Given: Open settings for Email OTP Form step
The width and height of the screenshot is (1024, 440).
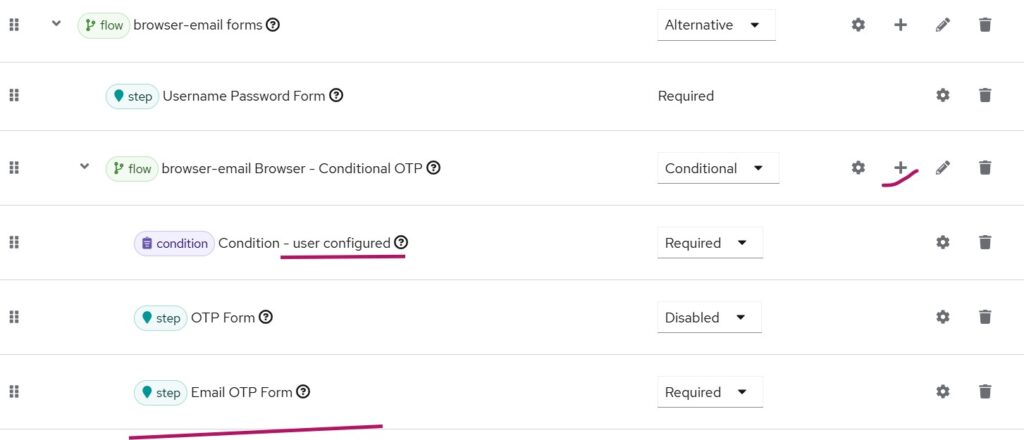Looking at the screenshot, I should click(x=942, y=392).
